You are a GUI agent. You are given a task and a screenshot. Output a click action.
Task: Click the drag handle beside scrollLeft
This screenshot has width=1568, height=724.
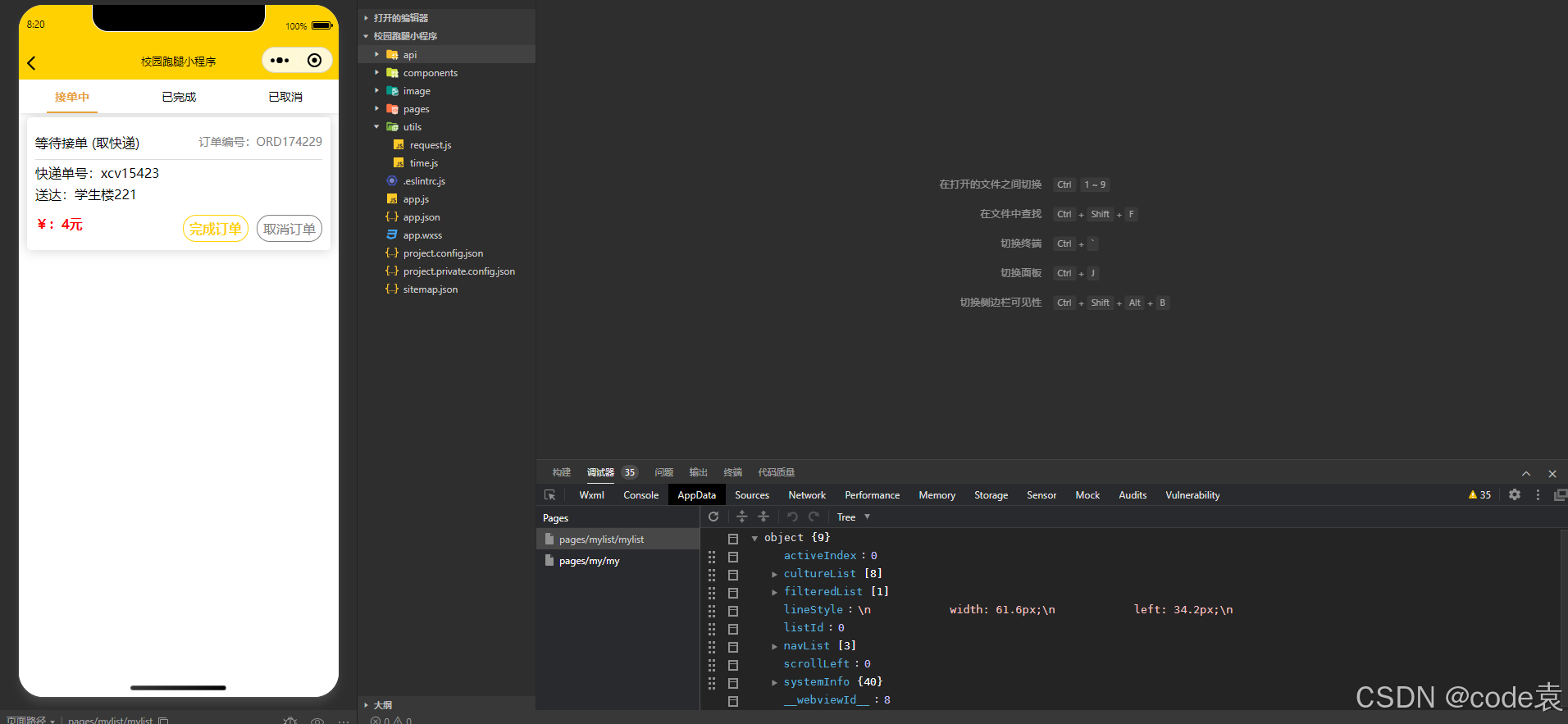[712, 664]
